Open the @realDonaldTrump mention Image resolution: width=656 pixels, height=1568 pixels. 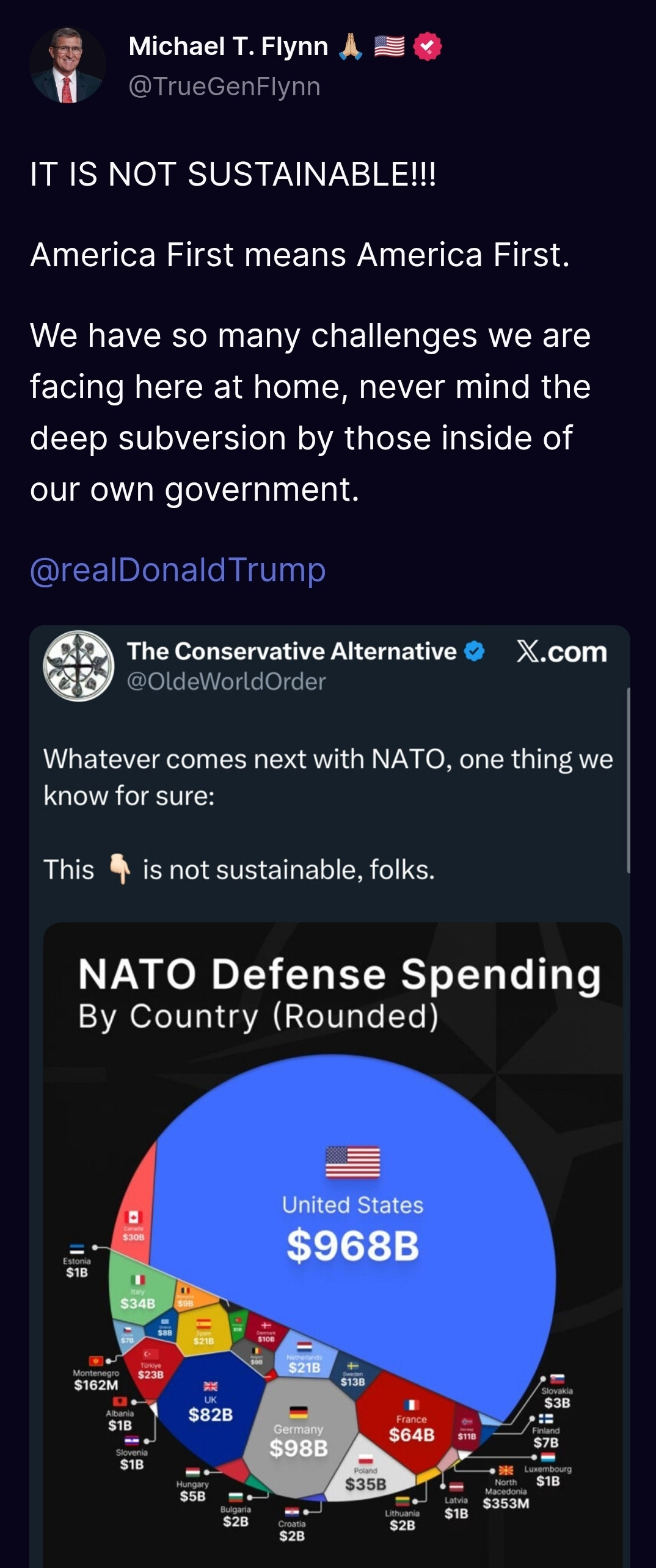tap(178, 570)
